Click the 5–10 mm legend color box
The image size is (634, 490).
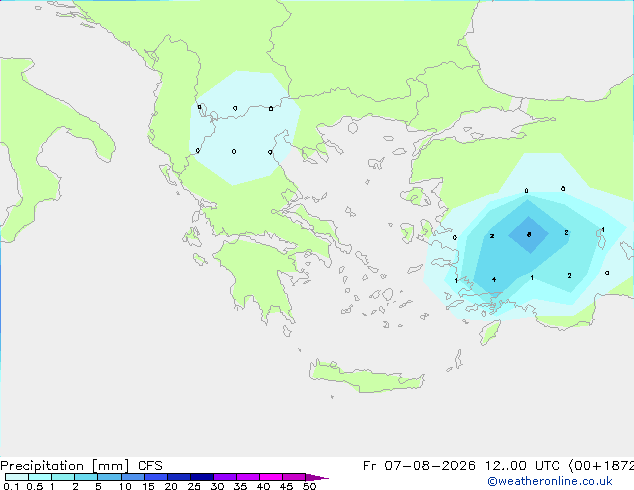tap(110, 477)
